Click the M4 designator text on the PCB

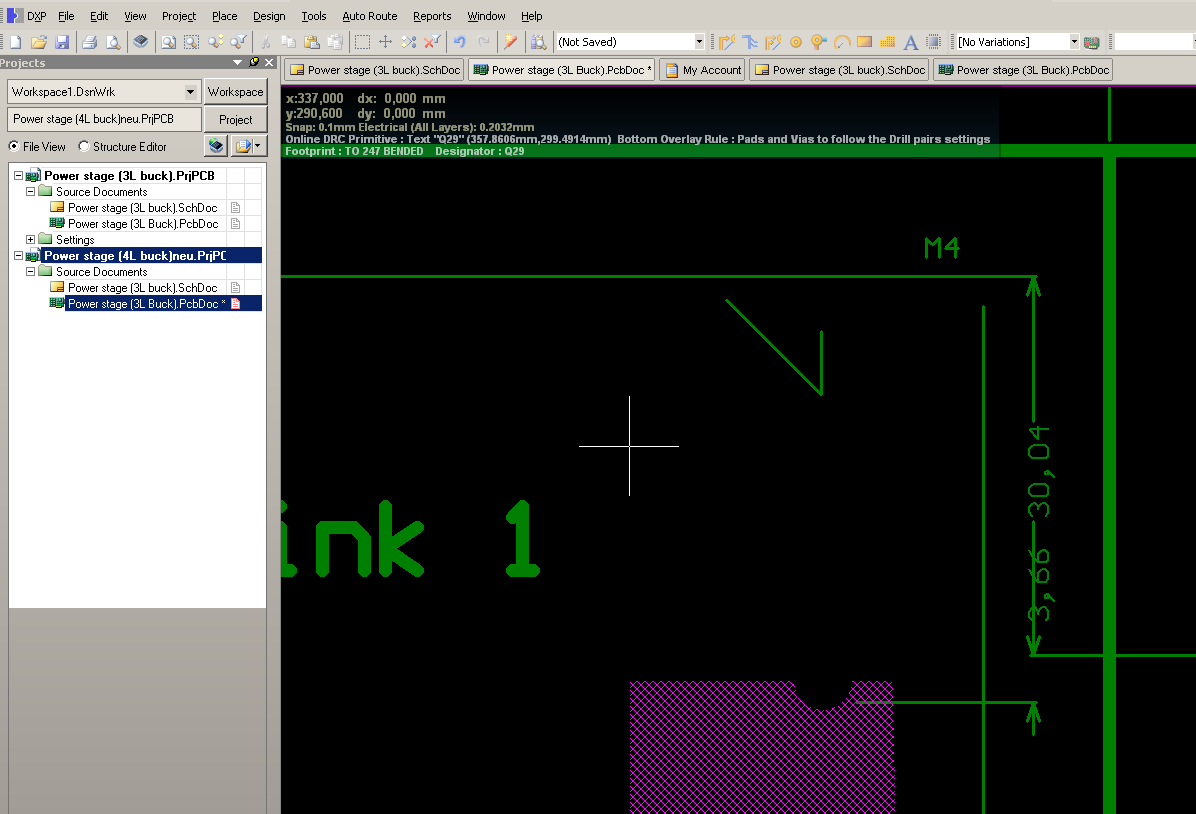point(941,248)
